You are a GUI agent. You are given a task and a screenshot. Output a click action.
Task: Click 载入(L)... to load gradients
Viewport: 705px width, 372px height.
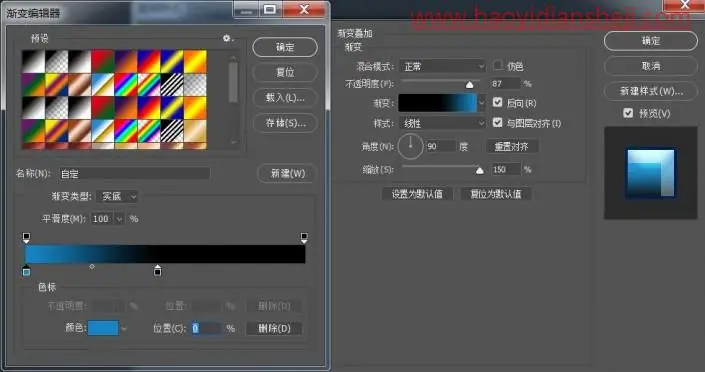285,98
